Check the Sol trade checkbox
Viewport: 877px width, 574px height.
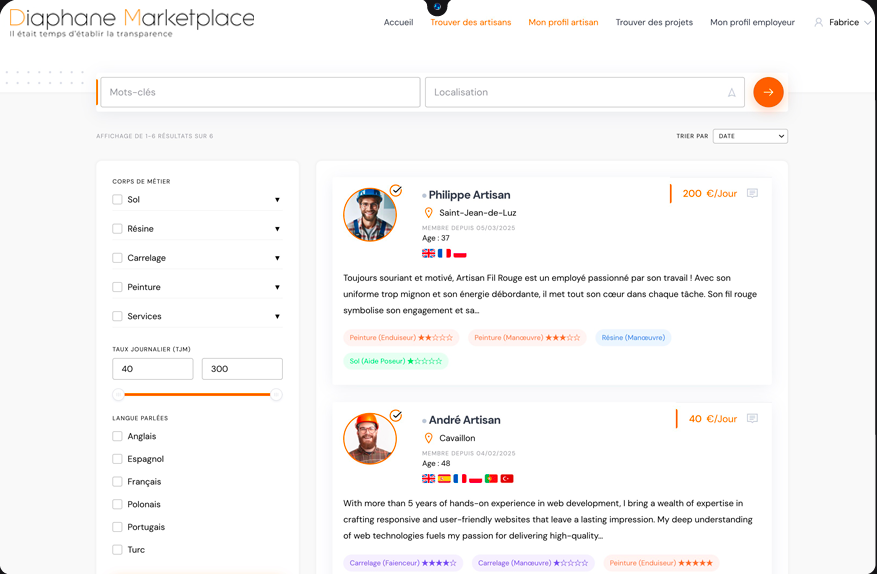click(x=117, y=200)
